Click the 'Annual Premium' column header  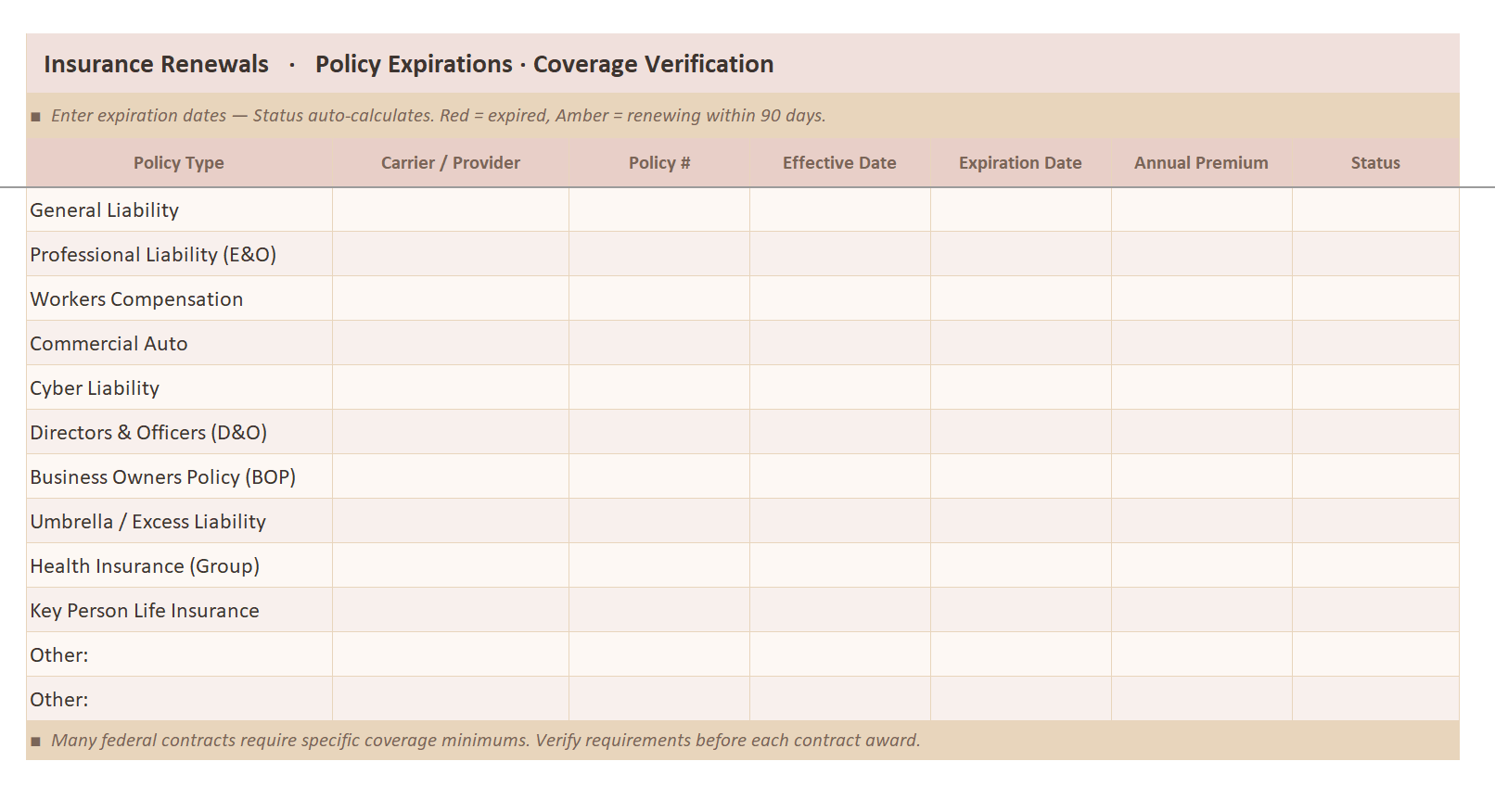click(1202, 163)
